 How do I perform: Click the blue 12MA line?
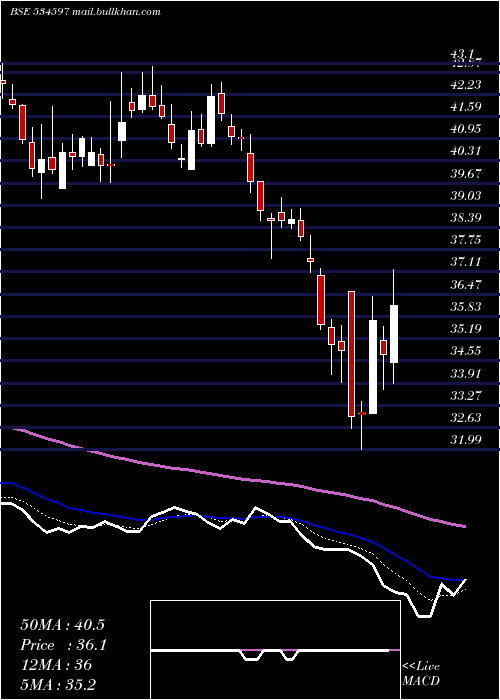(x=232, y=518)
